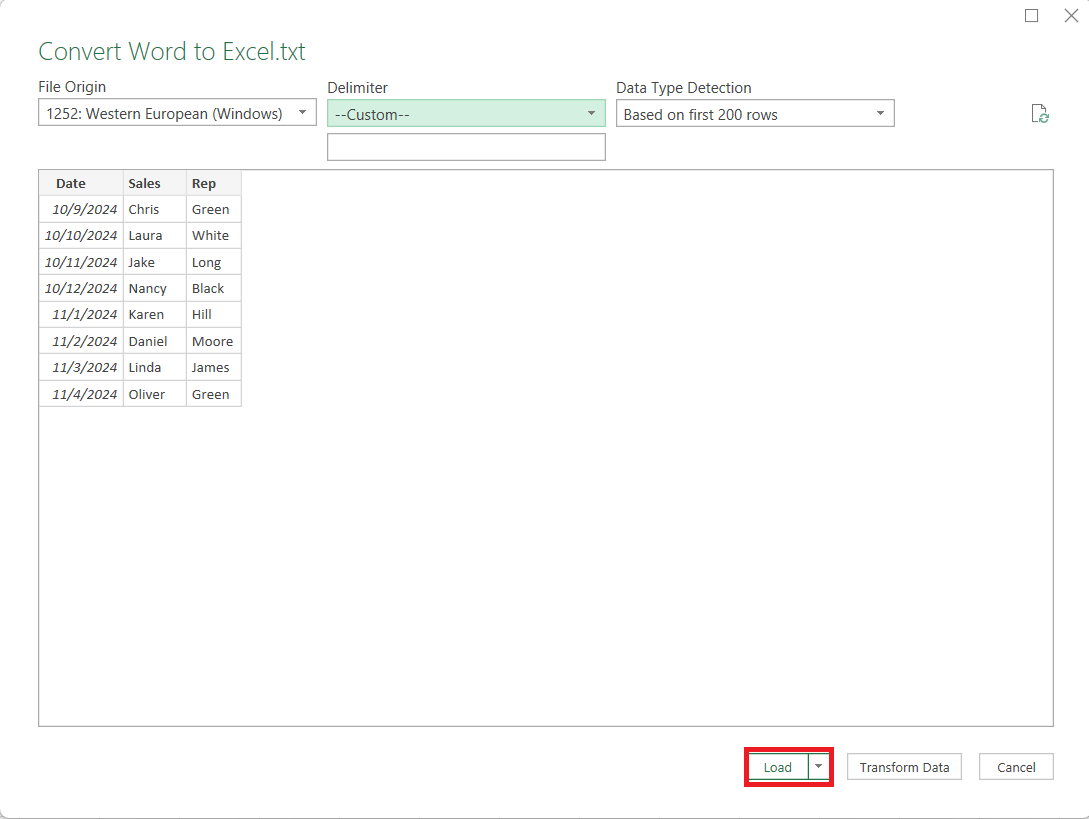Maximize the import dialog window

click(1031, 15)
